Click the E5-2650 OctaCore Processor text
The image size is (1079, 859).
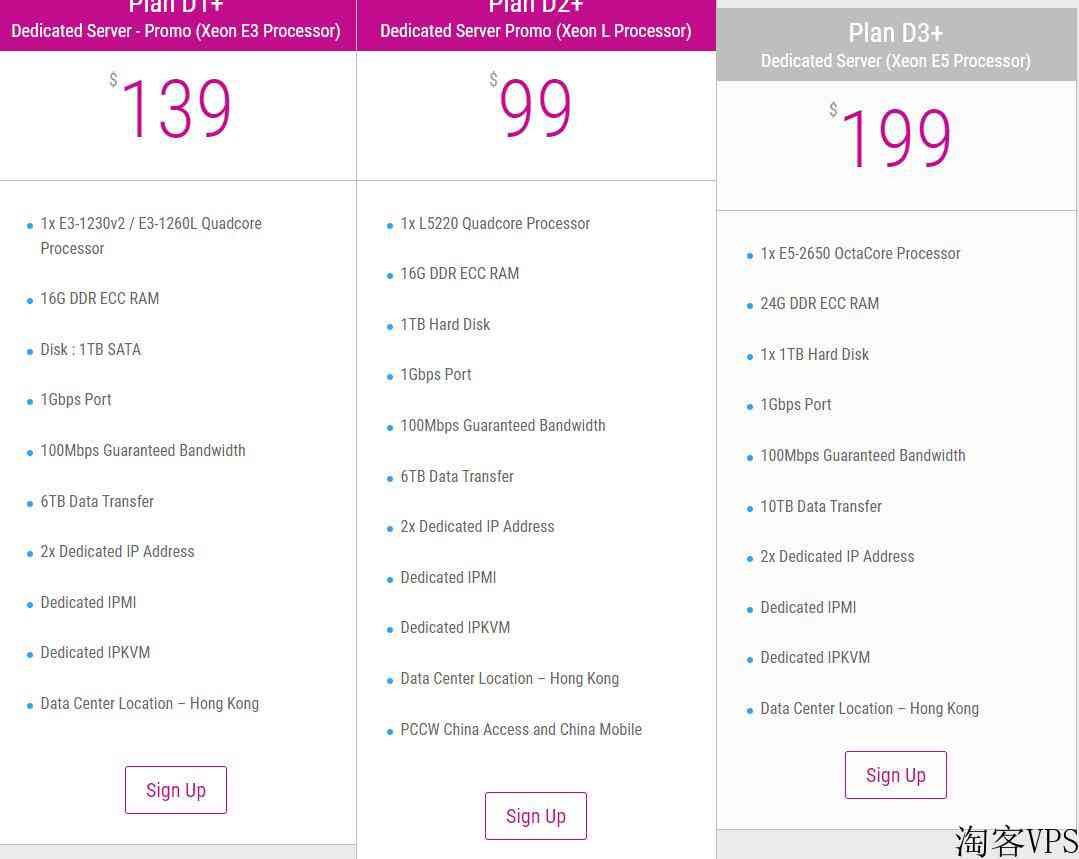point(860,254)
